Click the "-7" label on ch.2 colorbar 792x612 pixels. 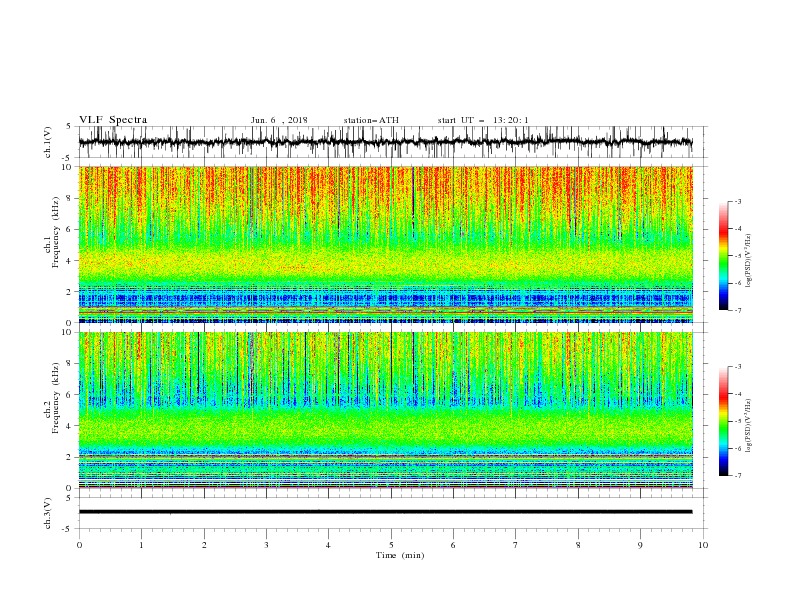click(x=738, y=475)
